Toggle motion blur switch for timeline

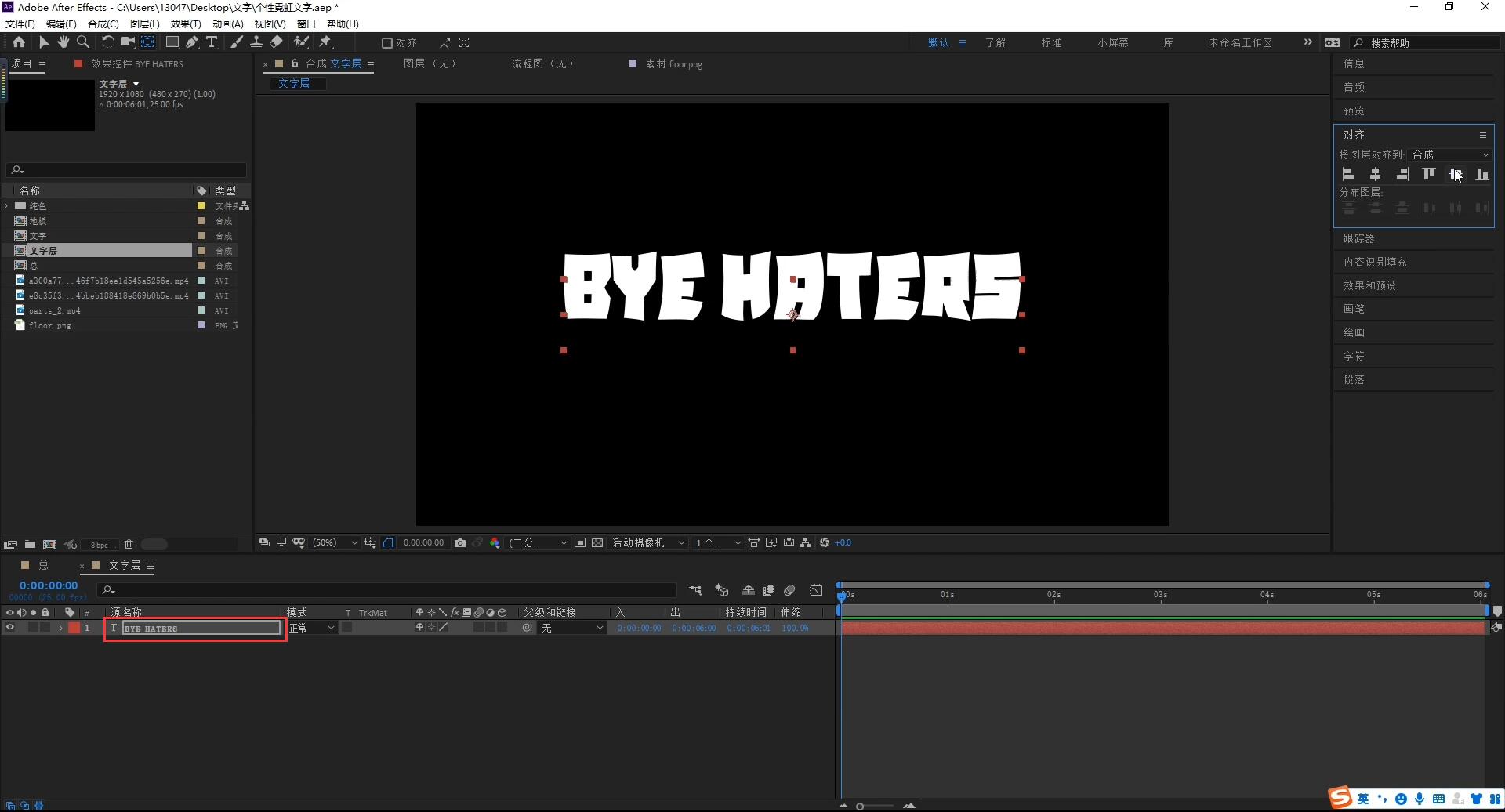(789, 589)
